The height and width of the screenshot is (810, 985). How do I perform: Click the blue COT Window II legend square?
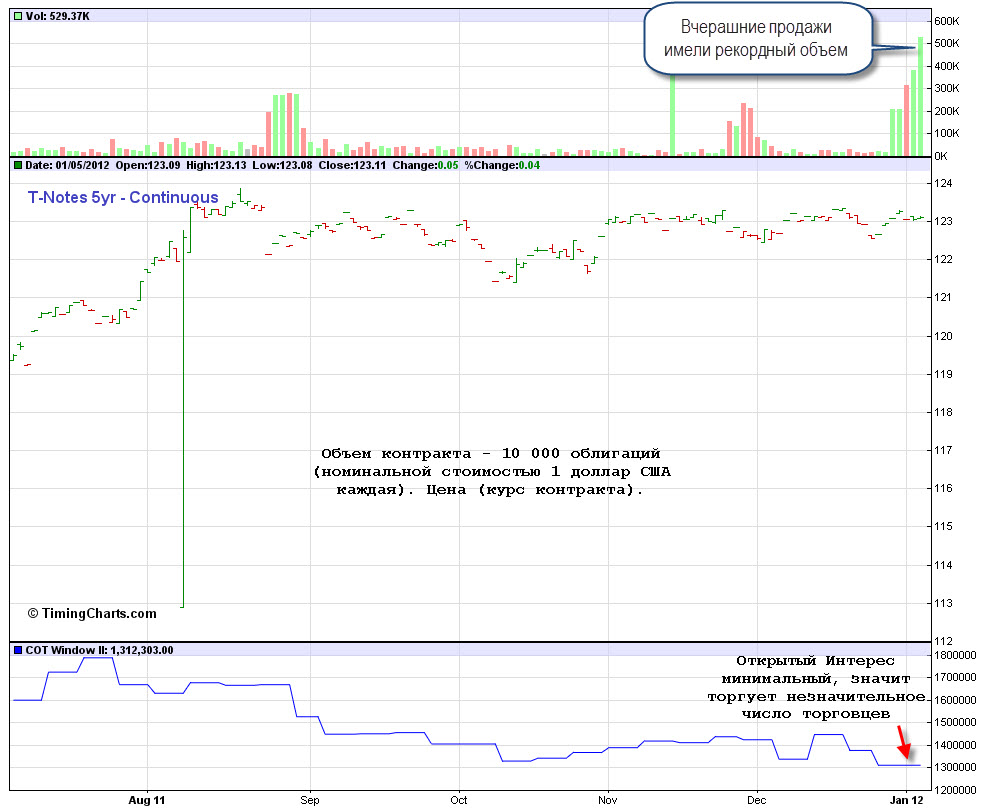point(17,650)
